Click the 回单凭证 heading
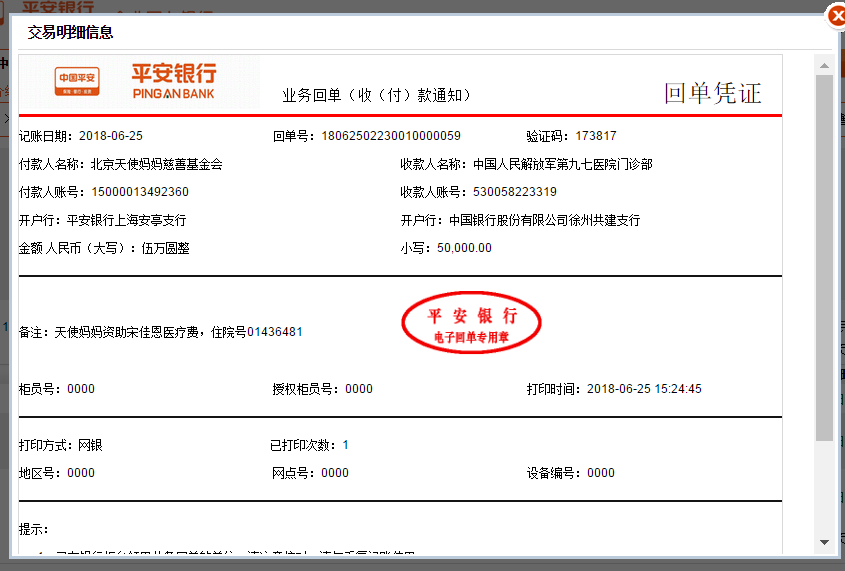The width and height of the screenshot is (845, 571). tap(712, 93)
